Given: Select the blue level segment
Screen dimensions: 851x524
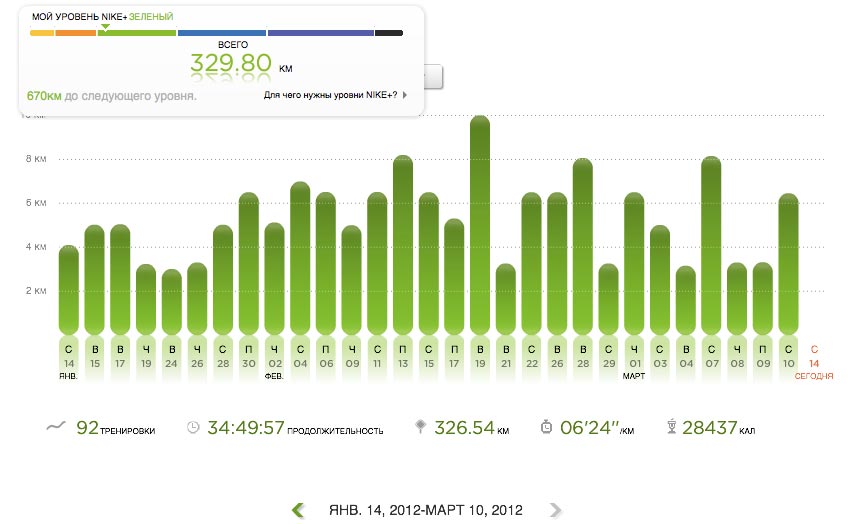Looking at the screenshot, I should coord(222,33).
